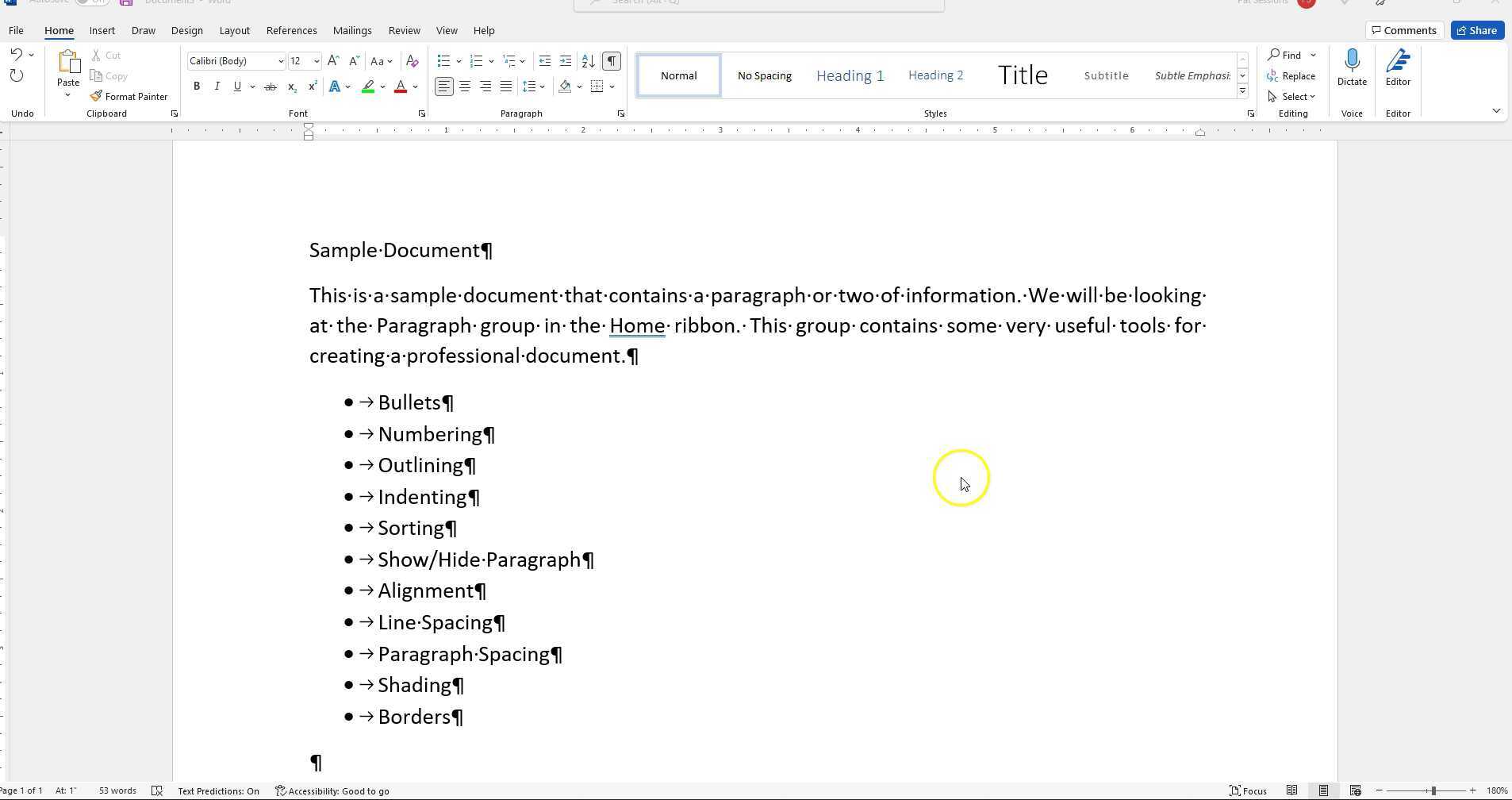Expand the Styles gallery
This screenshot has height=800, width=1512.
1241,91
